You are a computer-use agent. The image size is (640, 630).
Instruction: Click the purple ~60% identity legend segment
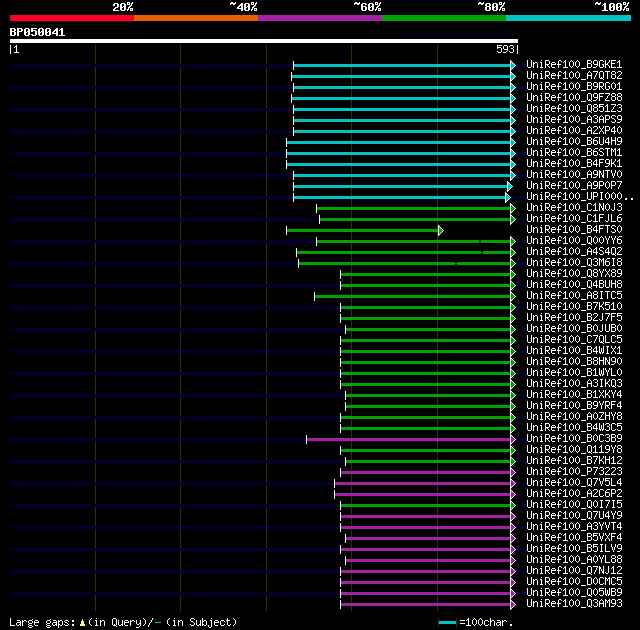pyautogui.click(x=320, y=18)
